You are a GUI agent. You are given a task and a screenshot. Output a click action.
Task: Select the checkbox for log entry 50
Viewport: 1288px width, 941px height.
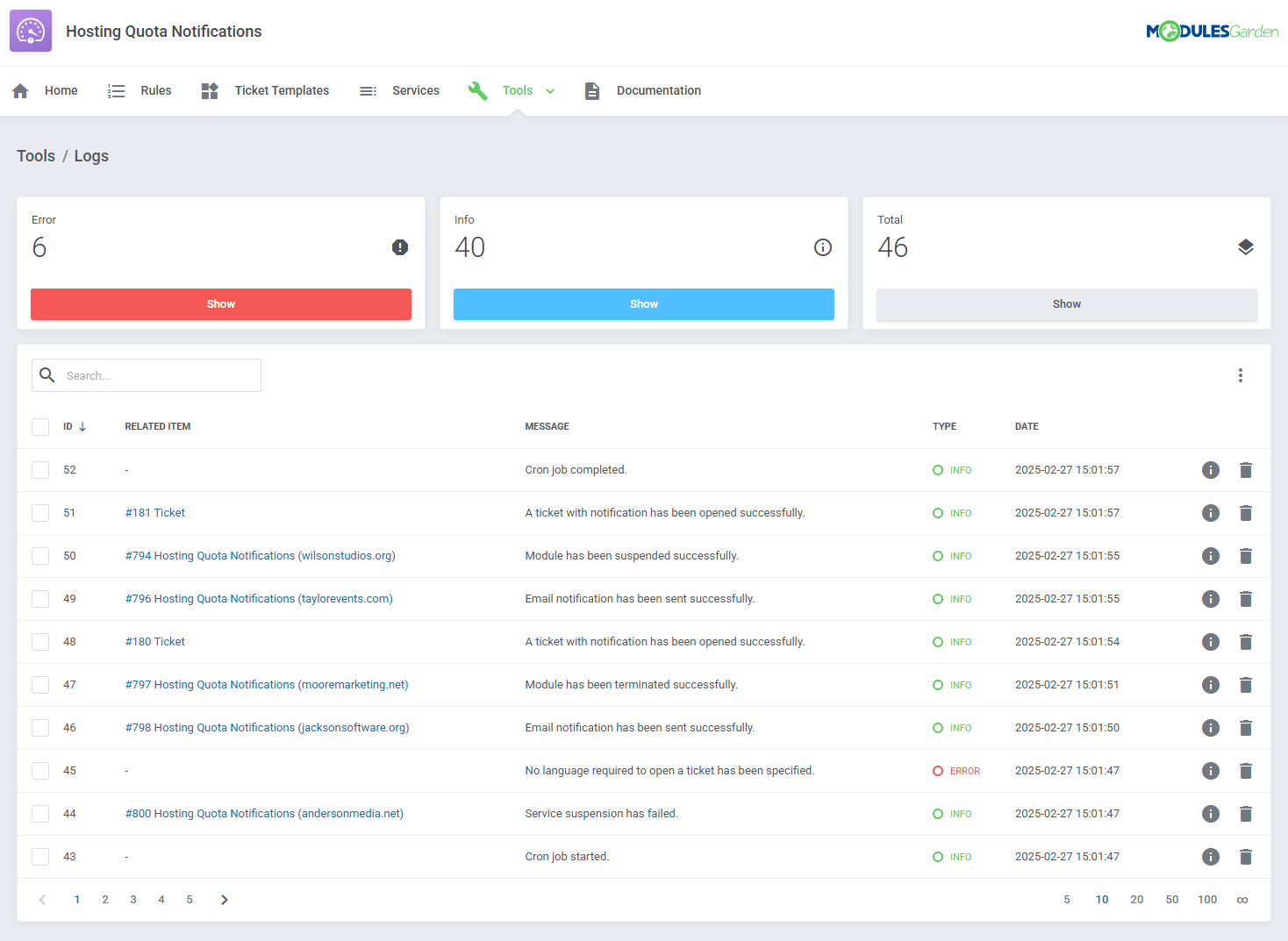point(39,555)
